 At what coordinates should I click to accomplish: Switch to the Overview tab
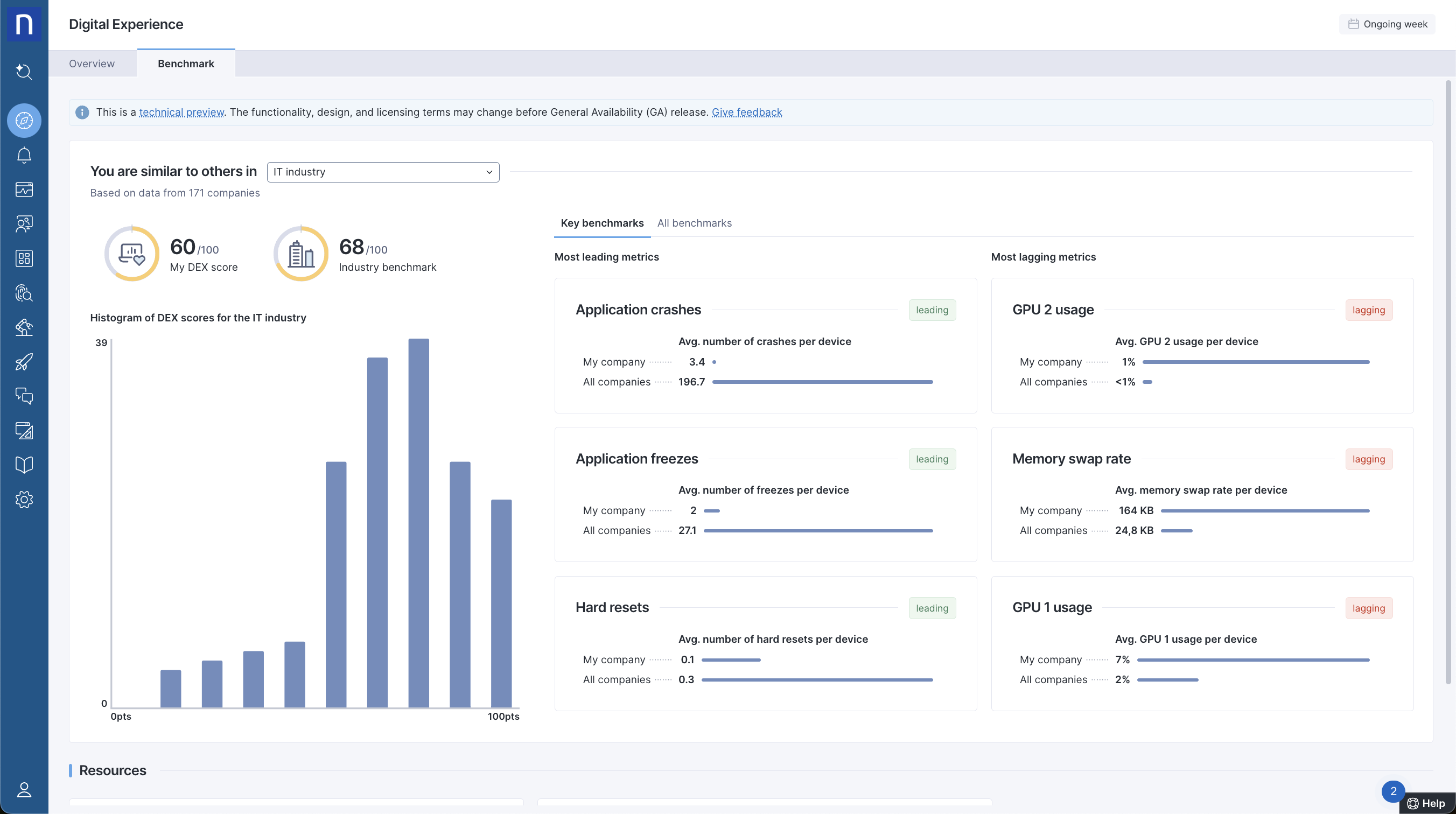[x=92, y=64]
